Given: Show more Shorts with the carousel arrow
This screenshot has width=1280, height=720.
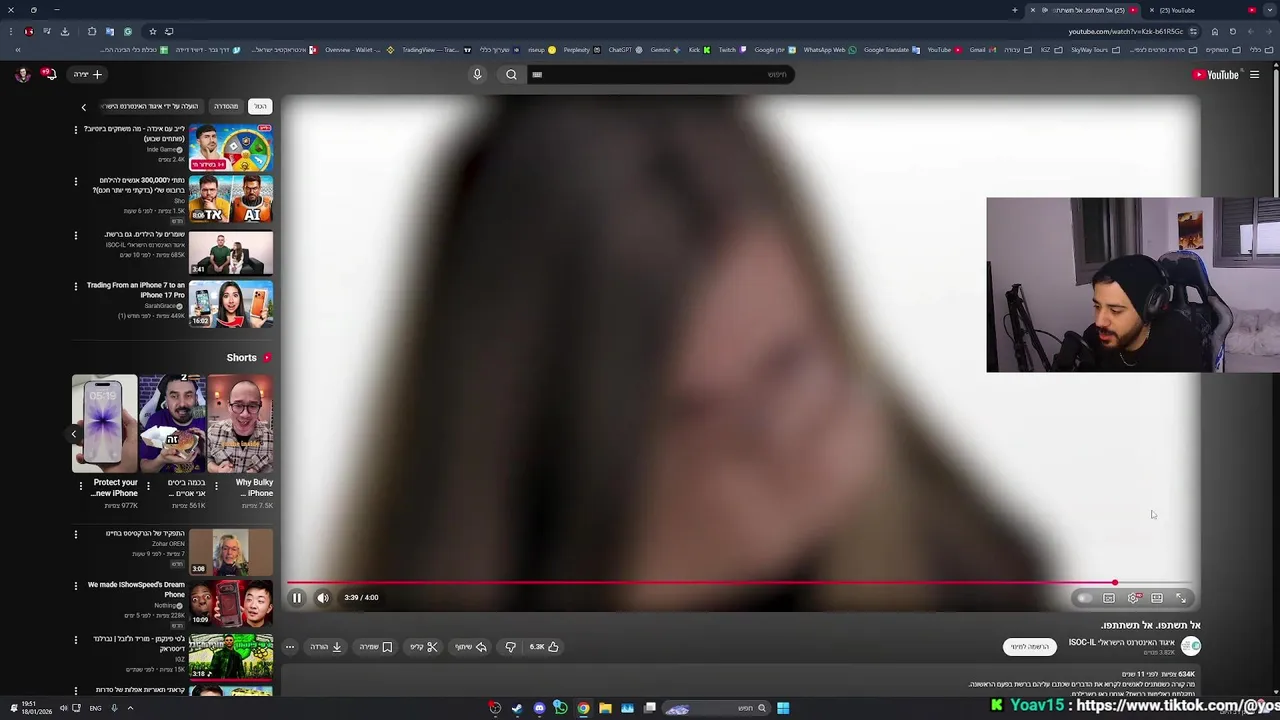Looking at the screenshot, I should 74,434.
